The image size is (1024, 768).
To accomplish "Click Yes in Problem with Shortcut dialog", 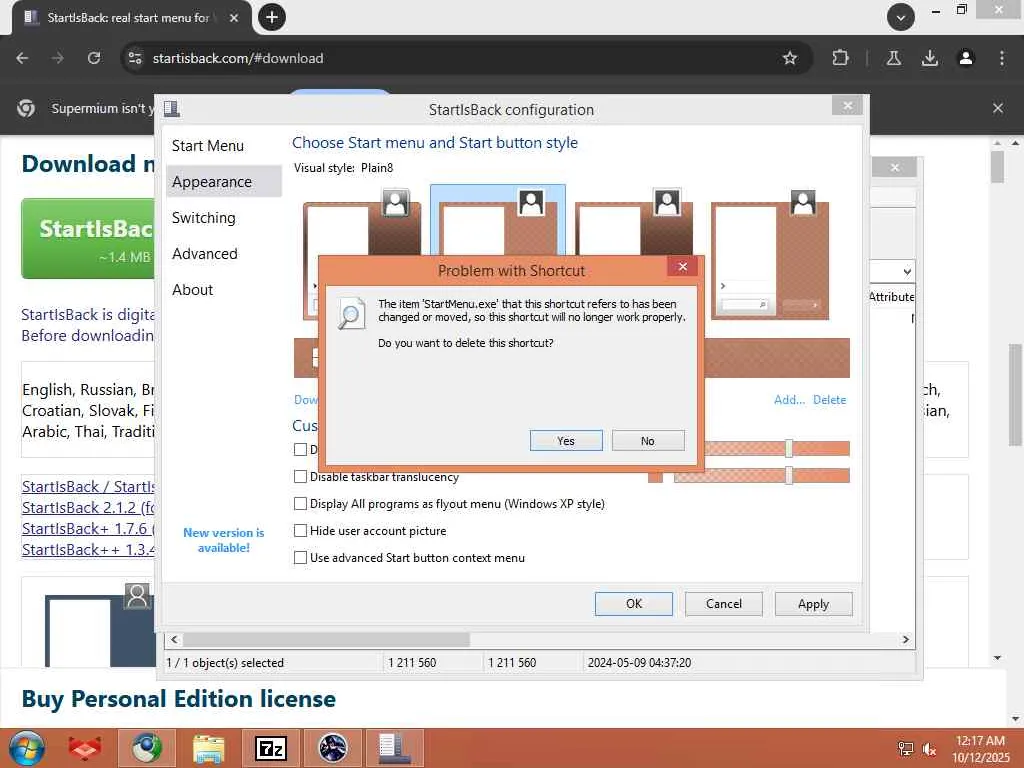I will [x=566, y=441].
